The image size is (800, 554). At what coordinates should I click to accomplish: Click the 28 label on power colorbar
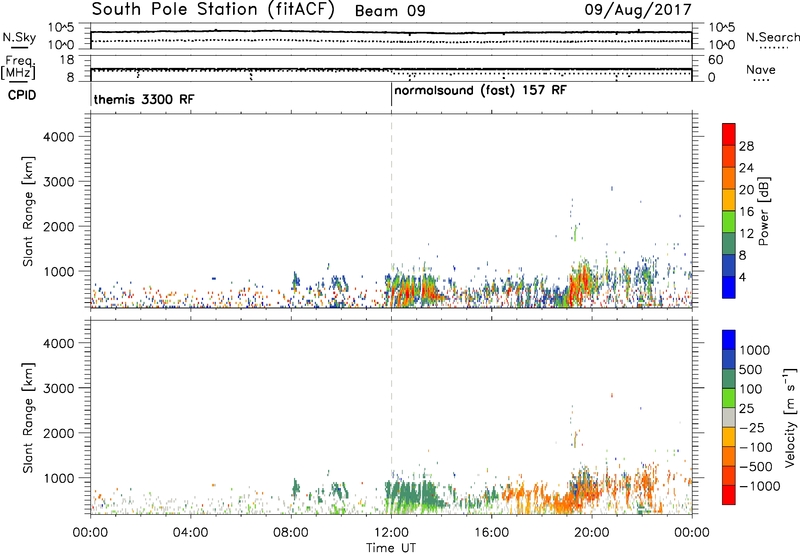click(746, 146)
